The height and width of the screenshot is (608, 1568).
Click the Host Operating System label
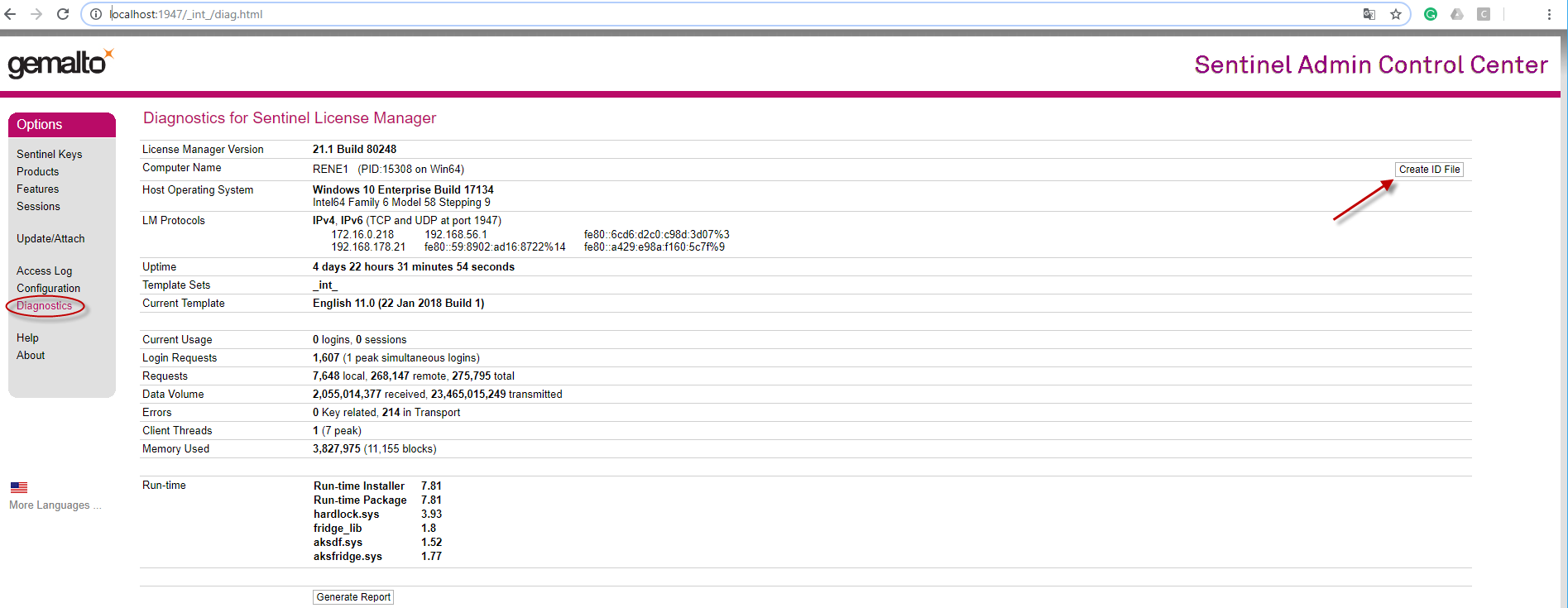198,189
